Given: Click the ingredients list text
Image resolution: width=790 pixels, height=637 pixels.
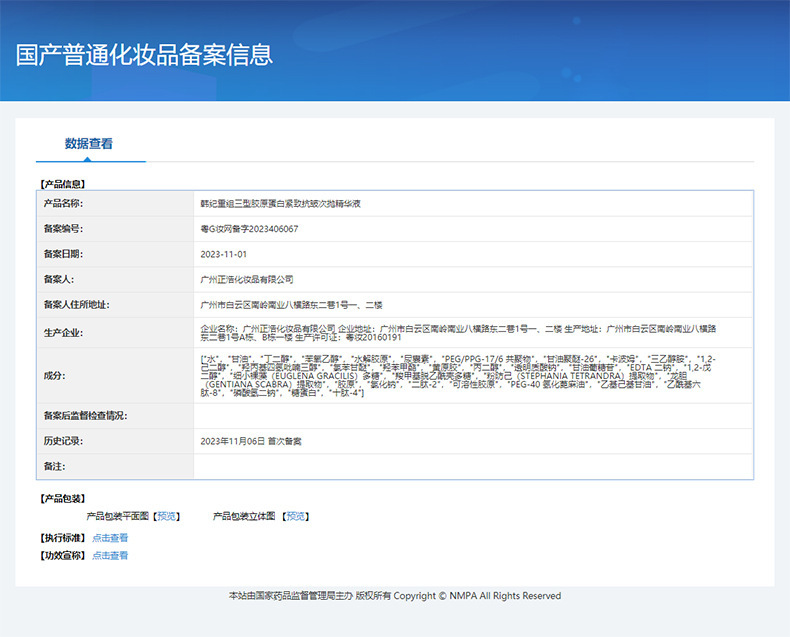Looking at the screenshot, I should [x=458, y=375].
